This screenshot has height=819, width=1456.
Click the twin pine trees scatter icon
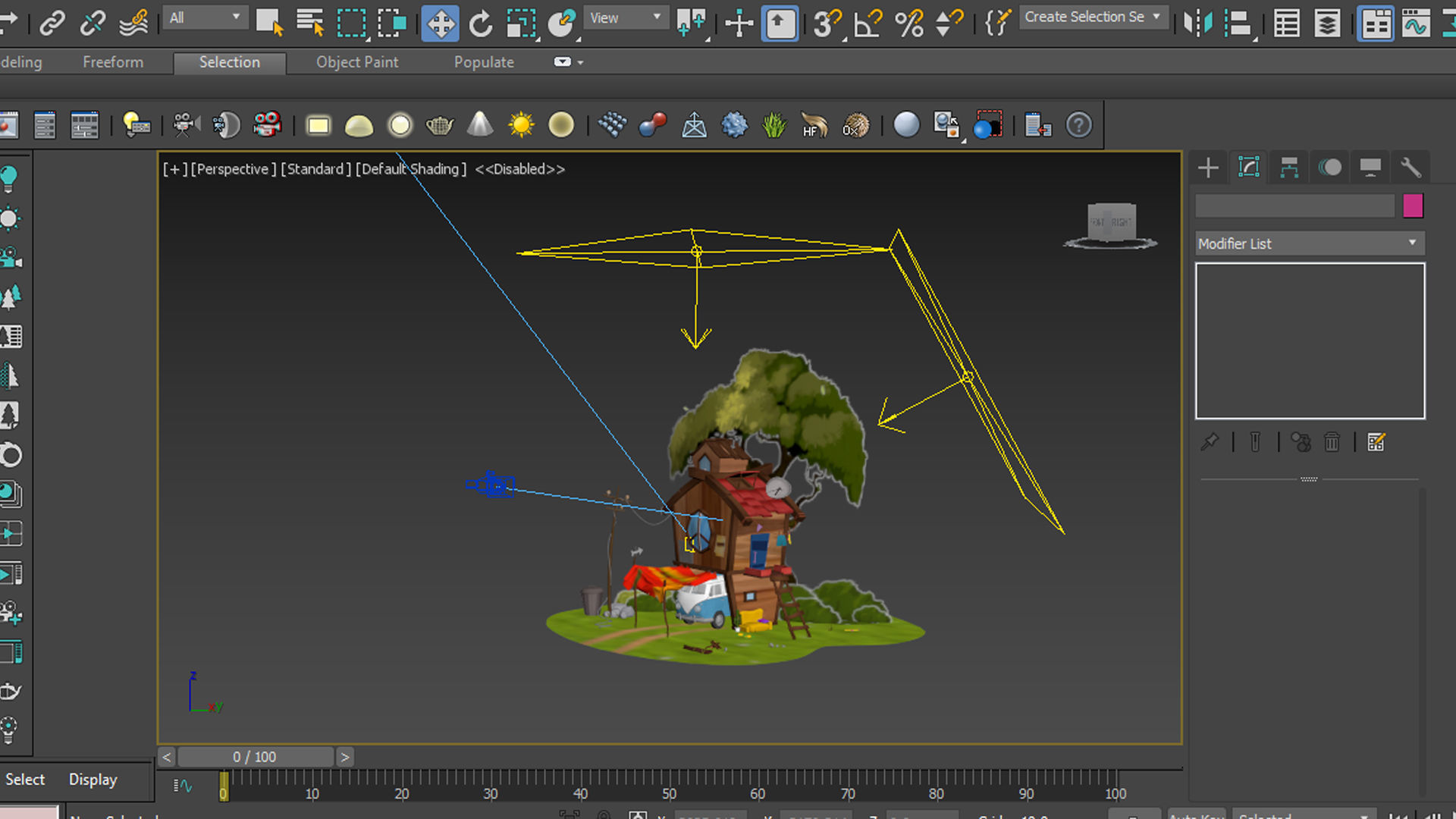coord(10,297)
